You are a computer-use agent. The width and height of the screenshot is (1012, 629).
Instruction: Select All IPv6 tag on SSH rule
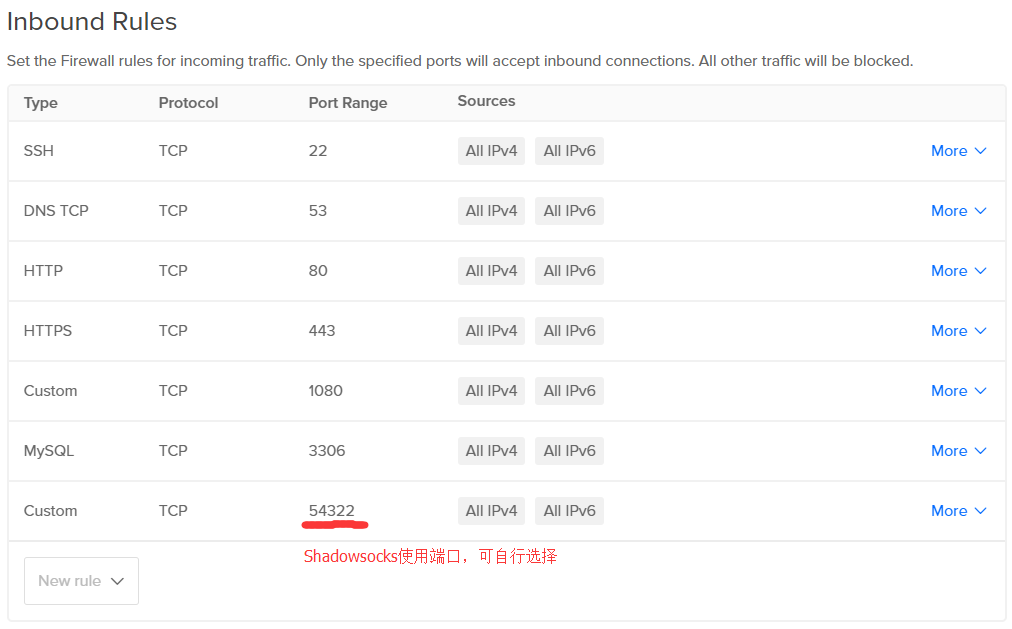tap(569, 151)
